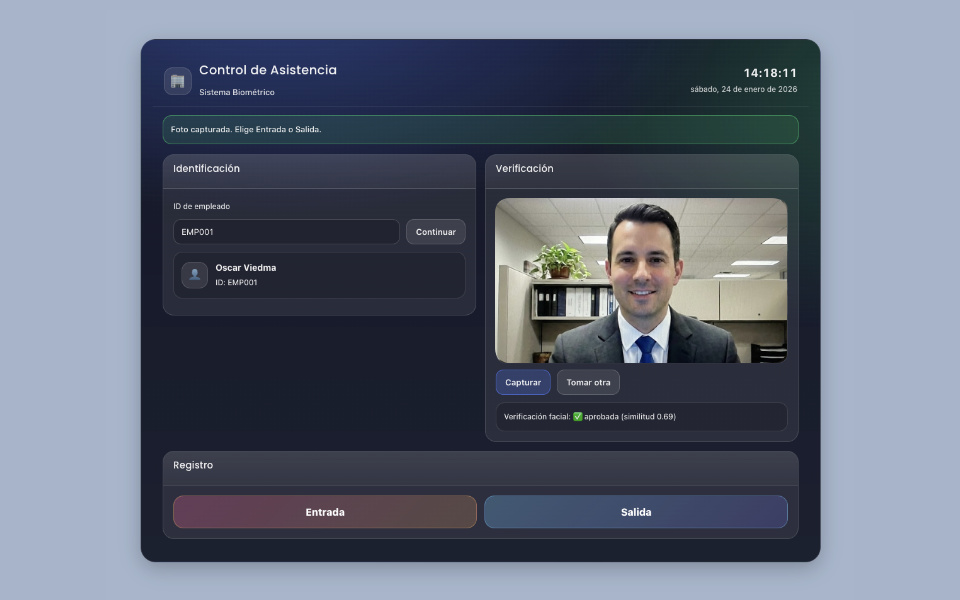Click the "ID: EMP001" text under employee name
The width and height of the screenshot is (960, 600).
click(236, 283)
